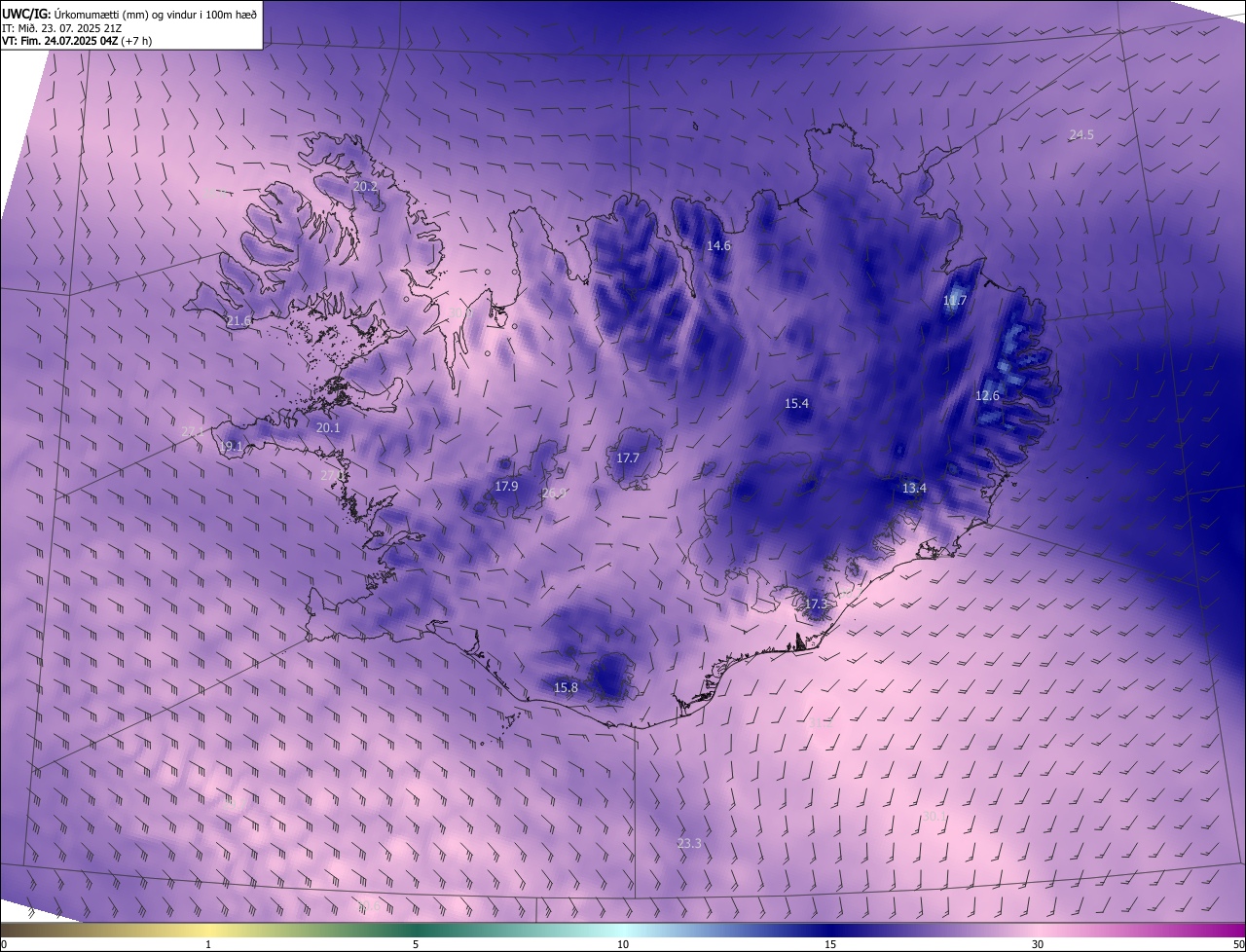This screenshot has width=1246, height=952.
Task: Click the 30.1 value label
Action: tap(934, 817)
